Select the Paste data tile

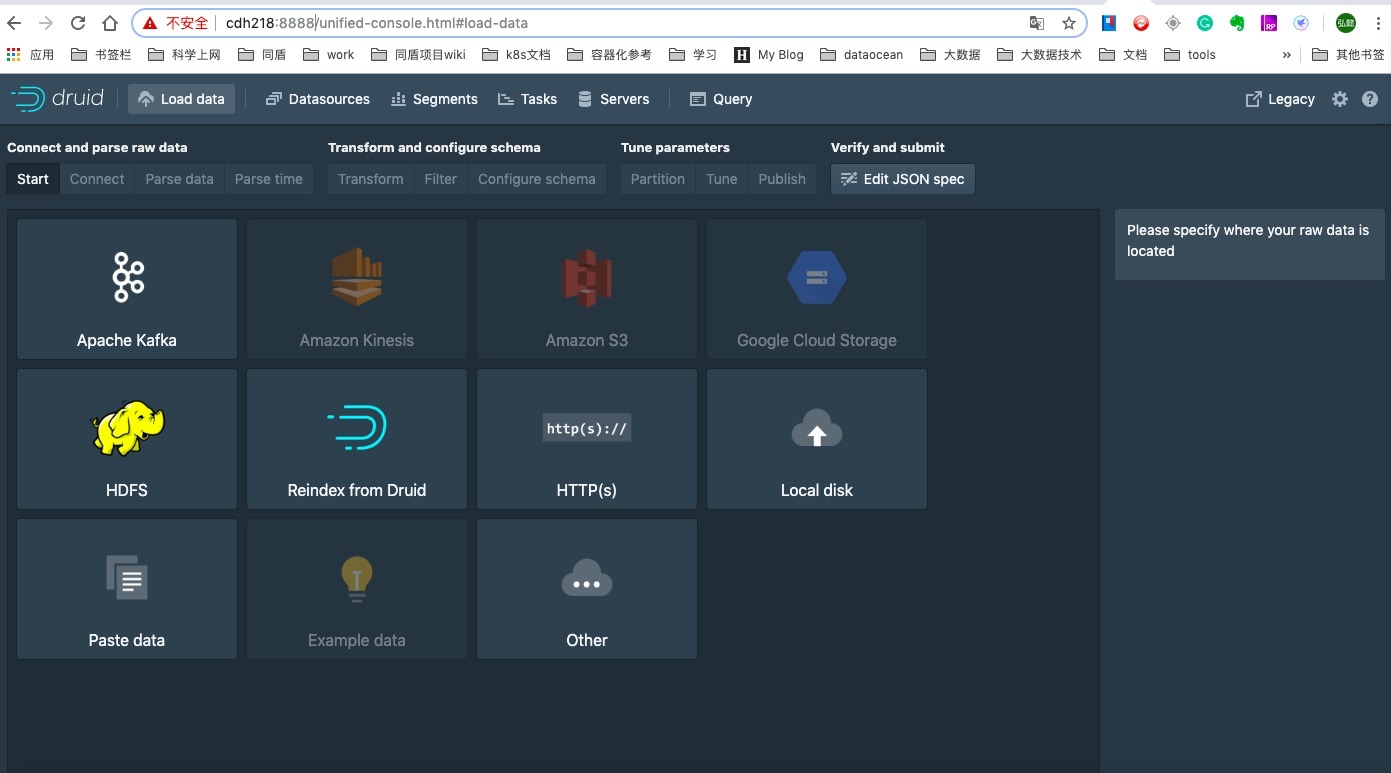click(x=127, y=589)
